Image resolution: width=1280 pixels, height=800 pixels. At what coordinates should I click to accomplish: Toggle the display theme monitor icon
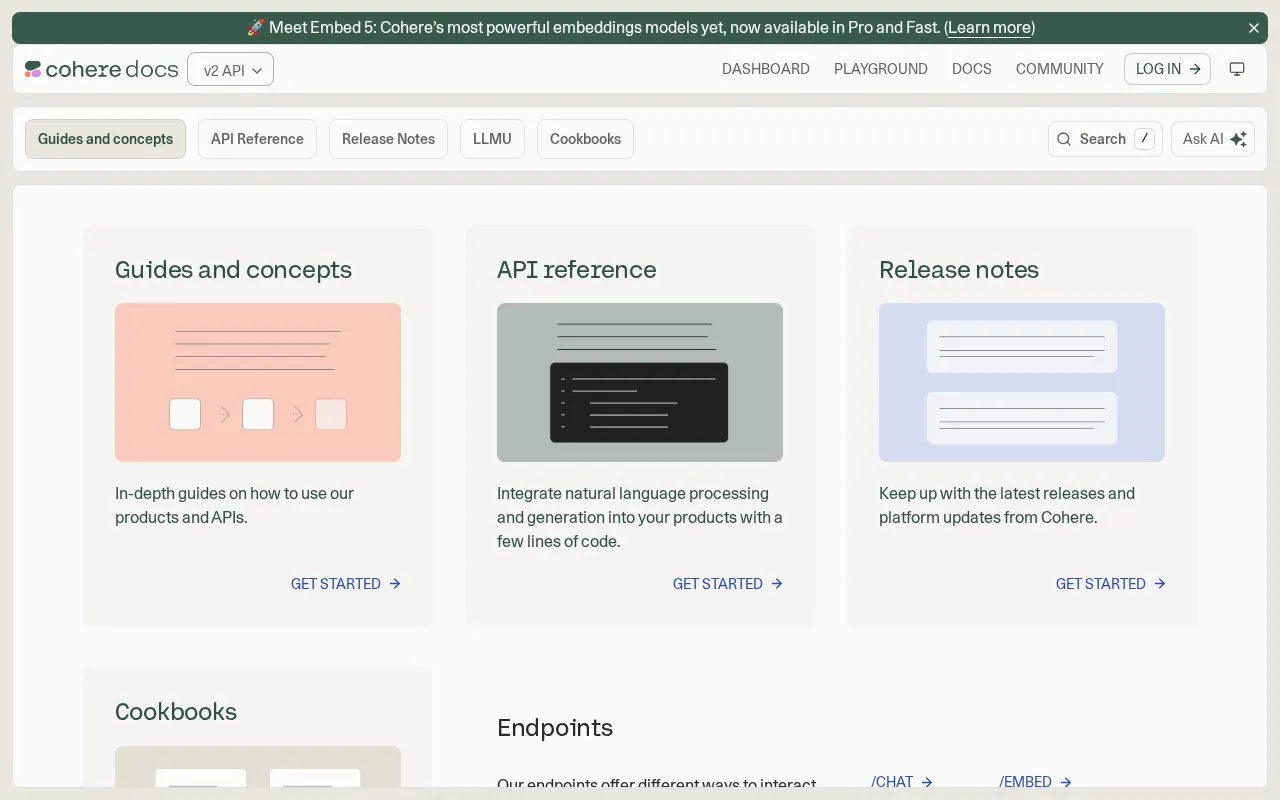point(1237,69)
